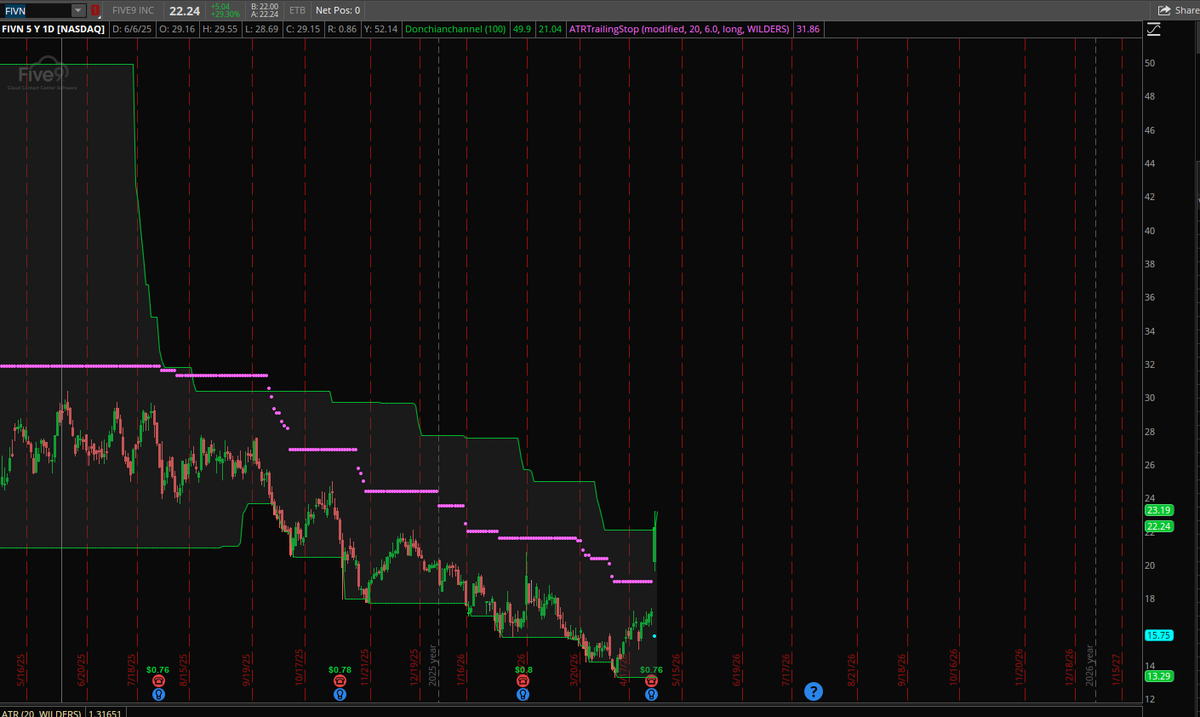Click the 2026 year marker on time axis
This screenshot has width=1200, height=717.
(x=1089, y=665)
